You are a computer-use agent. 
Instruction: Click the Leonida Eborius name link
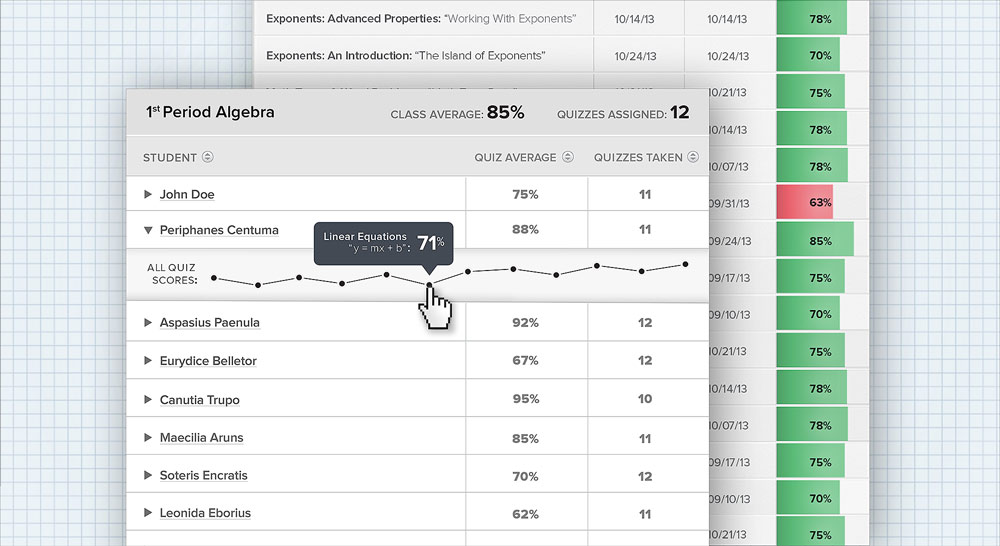[x=205, y=513]
